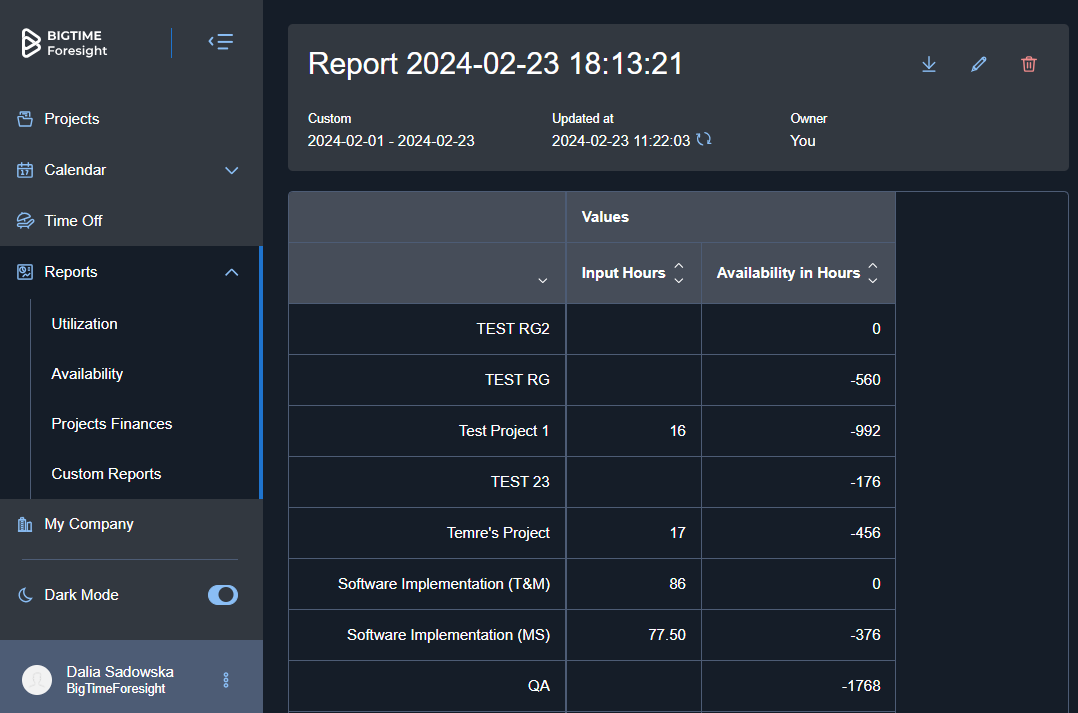Click the BigTime Foresight logo

coord(66,43)
